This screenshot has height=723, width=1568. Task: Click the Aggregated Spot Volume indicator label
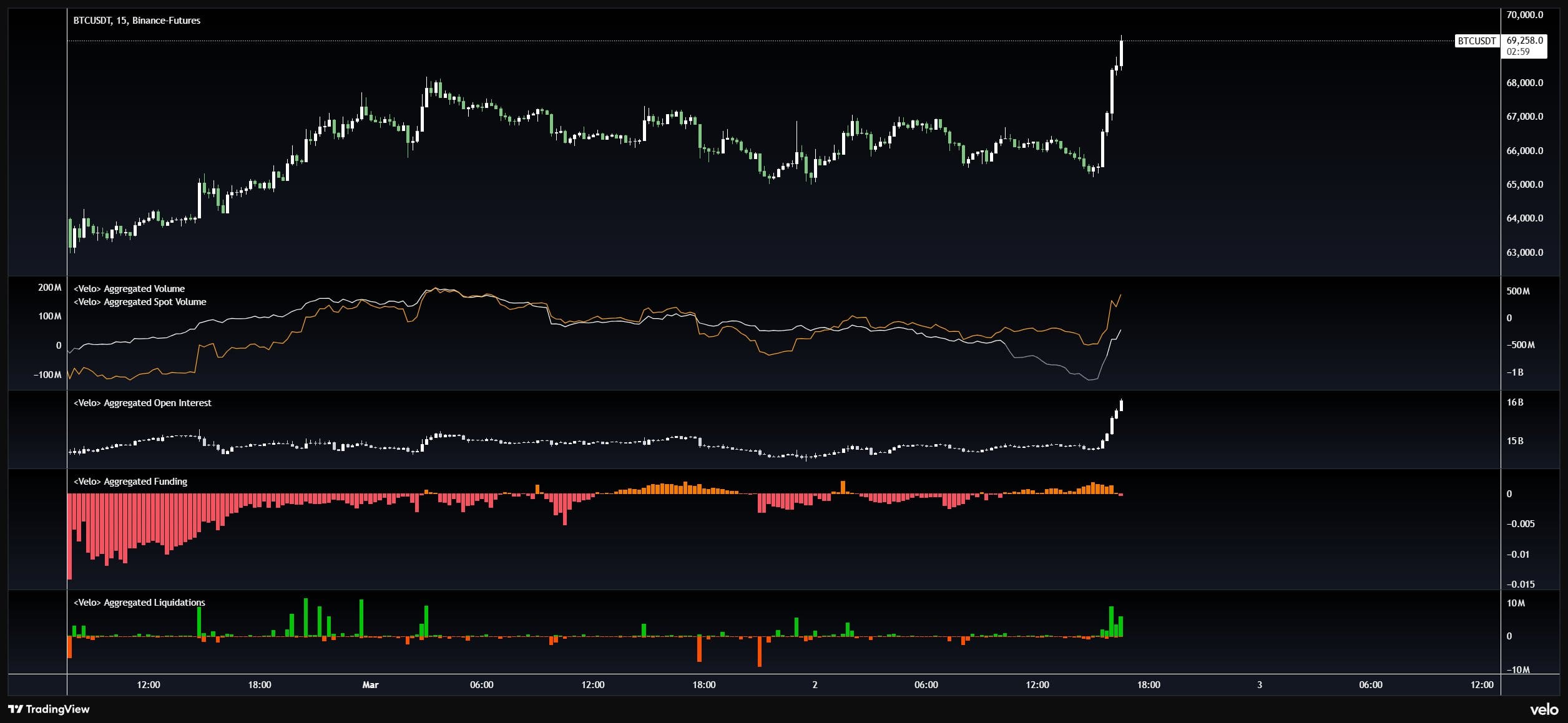140,302
